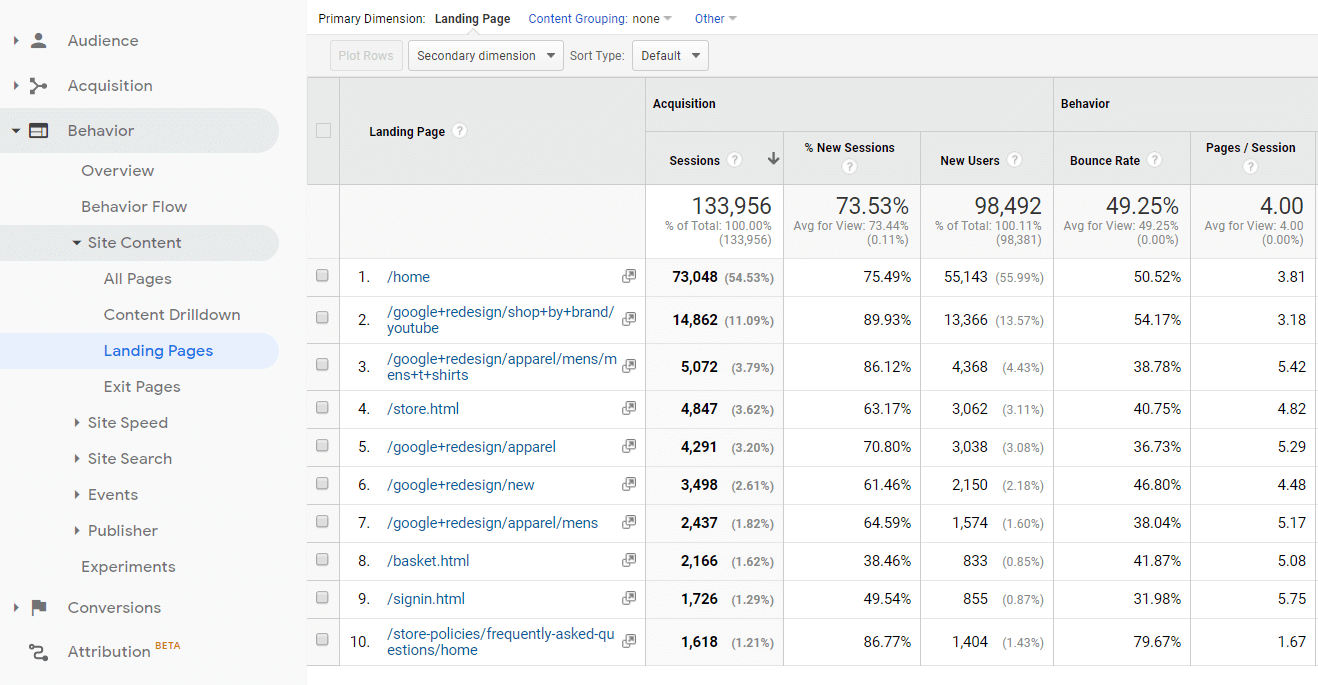Click the Sessions descending sort arrow
Screen dimensions: 1318x685
click(x=773, y=160)
